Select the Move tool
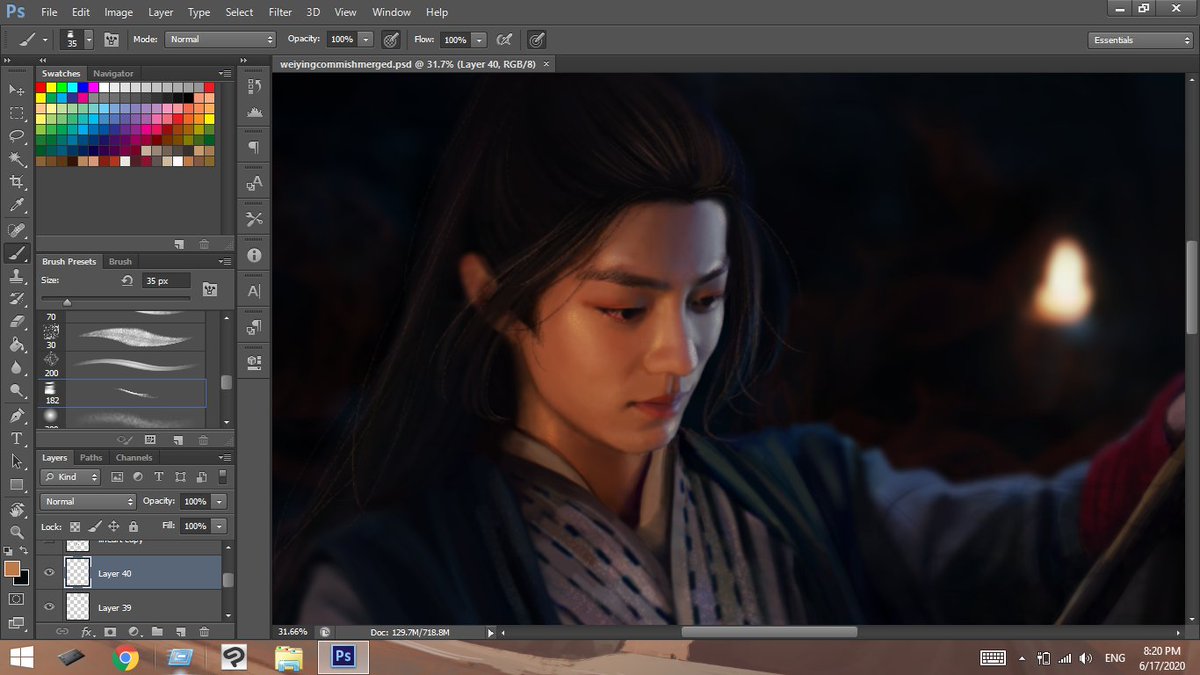Screen dimensions: 1200x675 coord(16,90)
